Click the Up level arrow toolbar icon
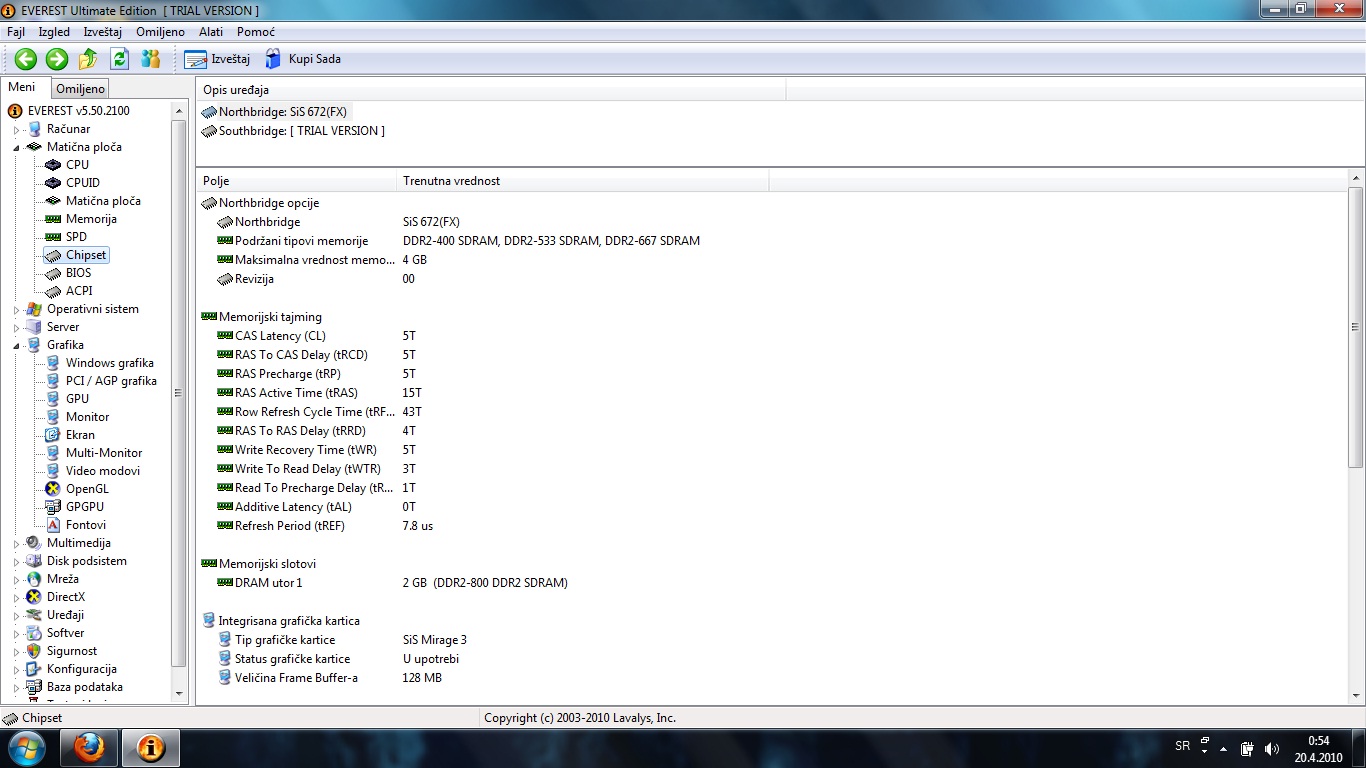1366x768 pixels. [x=88, y=59]
